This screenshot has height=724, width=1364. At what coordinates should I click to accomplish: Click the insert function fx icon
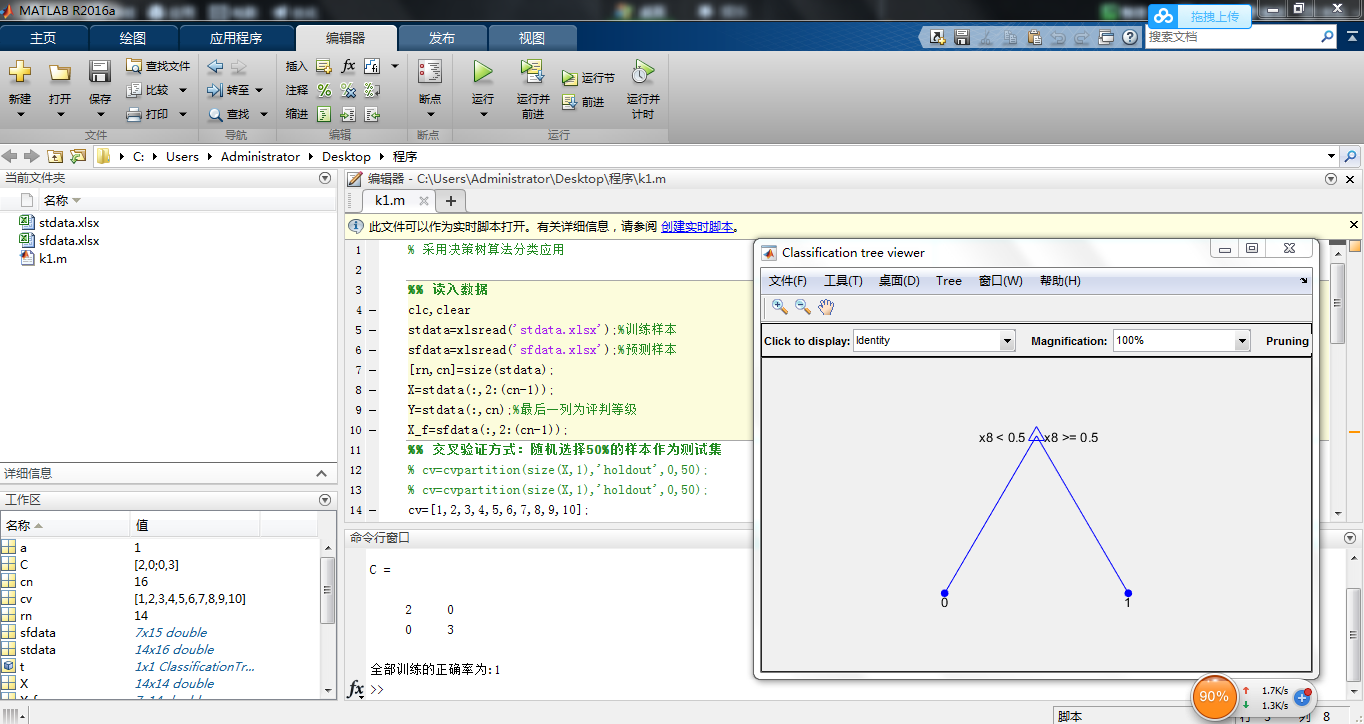point(348,66)
